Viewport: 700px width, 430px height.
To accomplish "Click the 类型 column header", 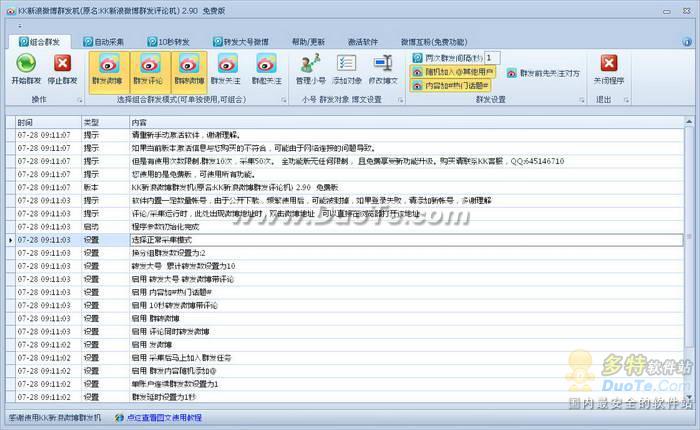I will coord(105,122).
